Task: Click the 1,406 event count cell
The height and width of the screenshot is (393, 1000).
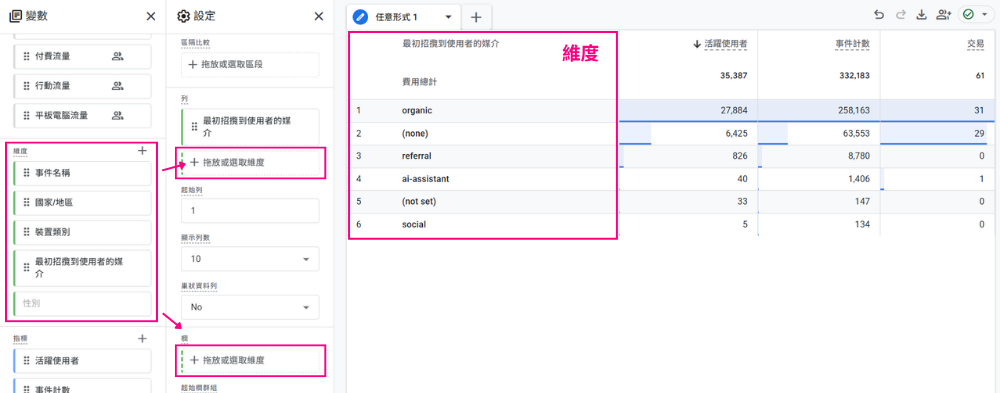Action: point(859,179)
